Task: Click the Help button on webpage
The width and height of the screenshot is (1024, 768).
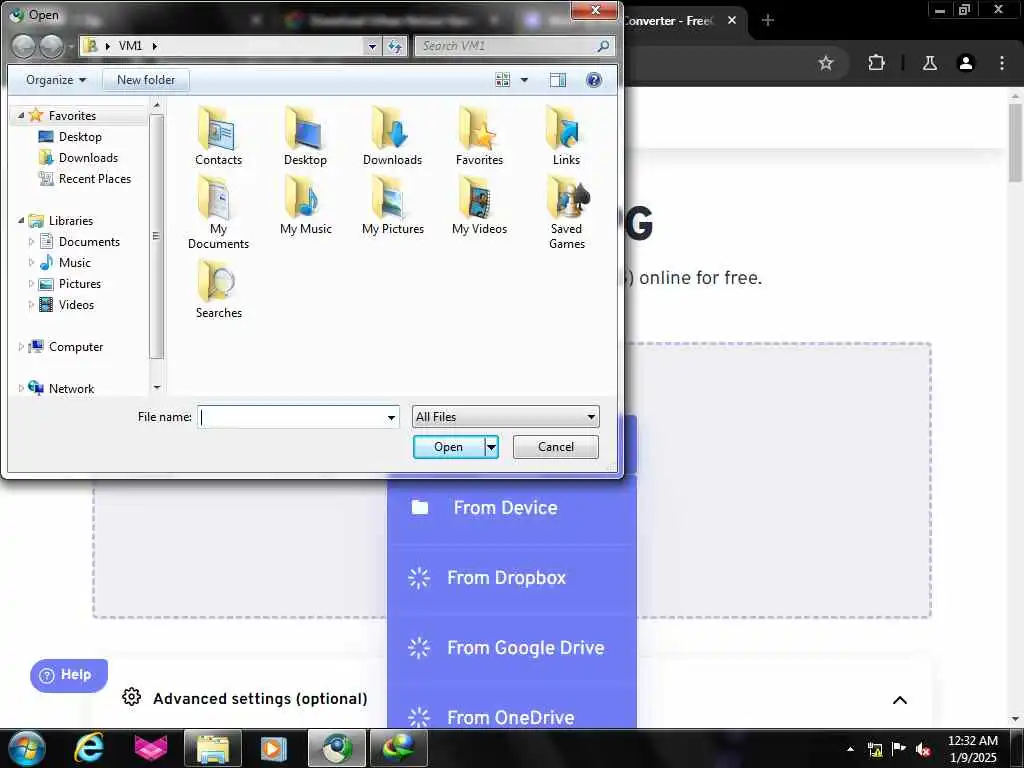Action: (x=69, y=675)
